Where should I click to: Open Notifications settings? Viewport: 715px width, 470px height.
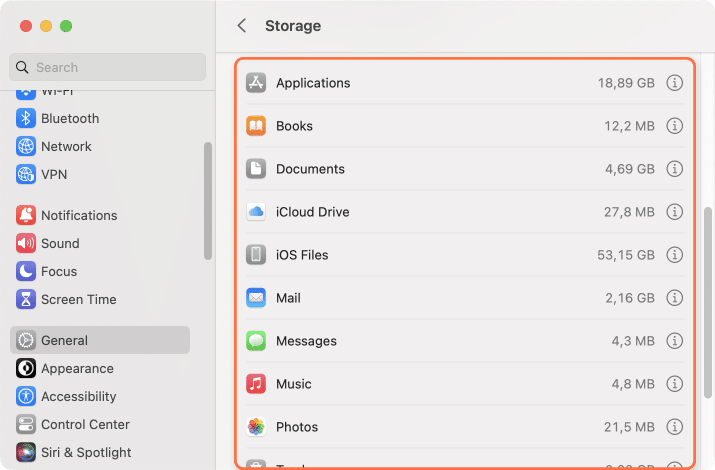[x=100, y=215]
